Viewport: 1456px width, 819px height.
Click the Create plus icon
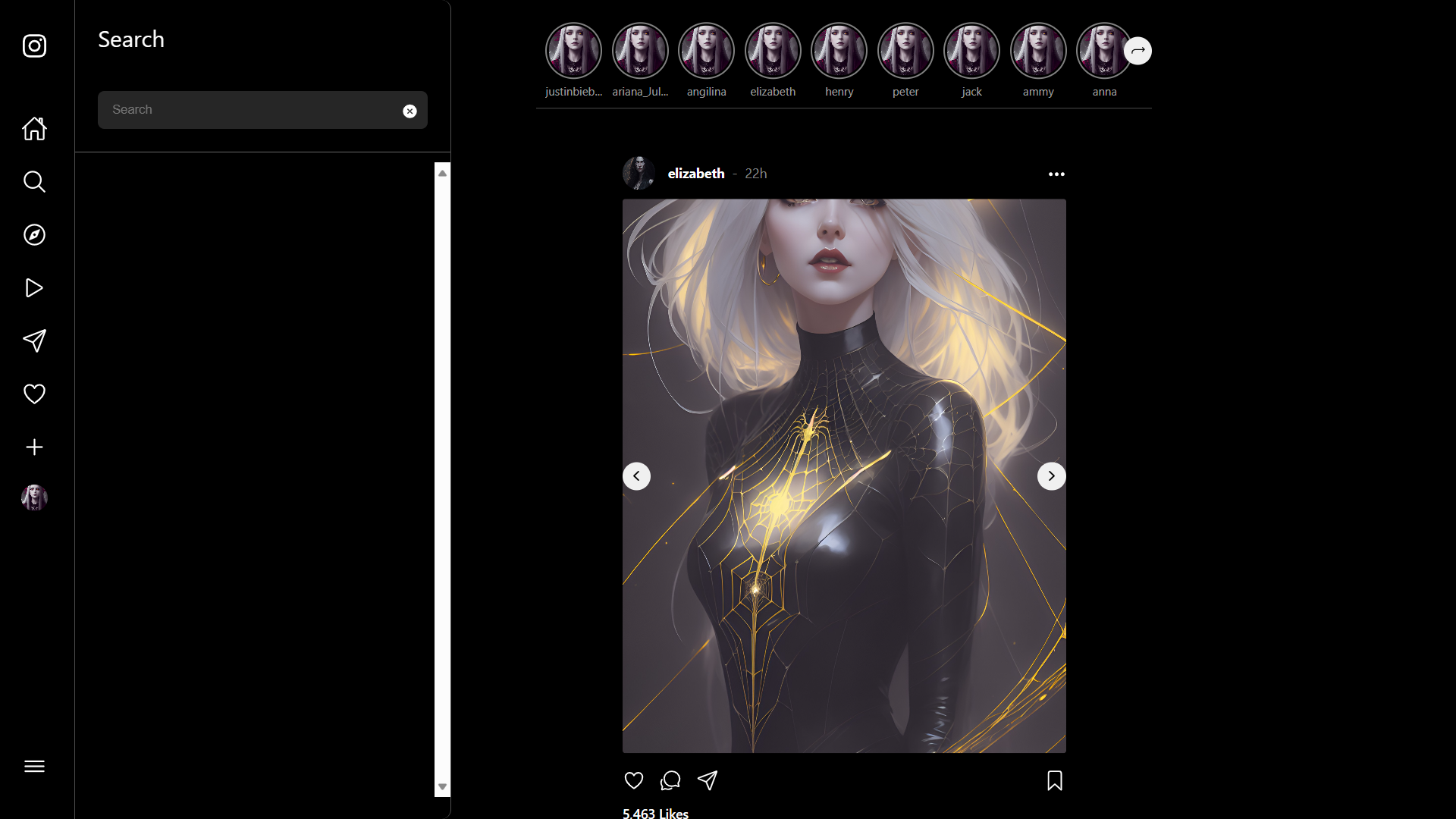[x=34, y=447]
